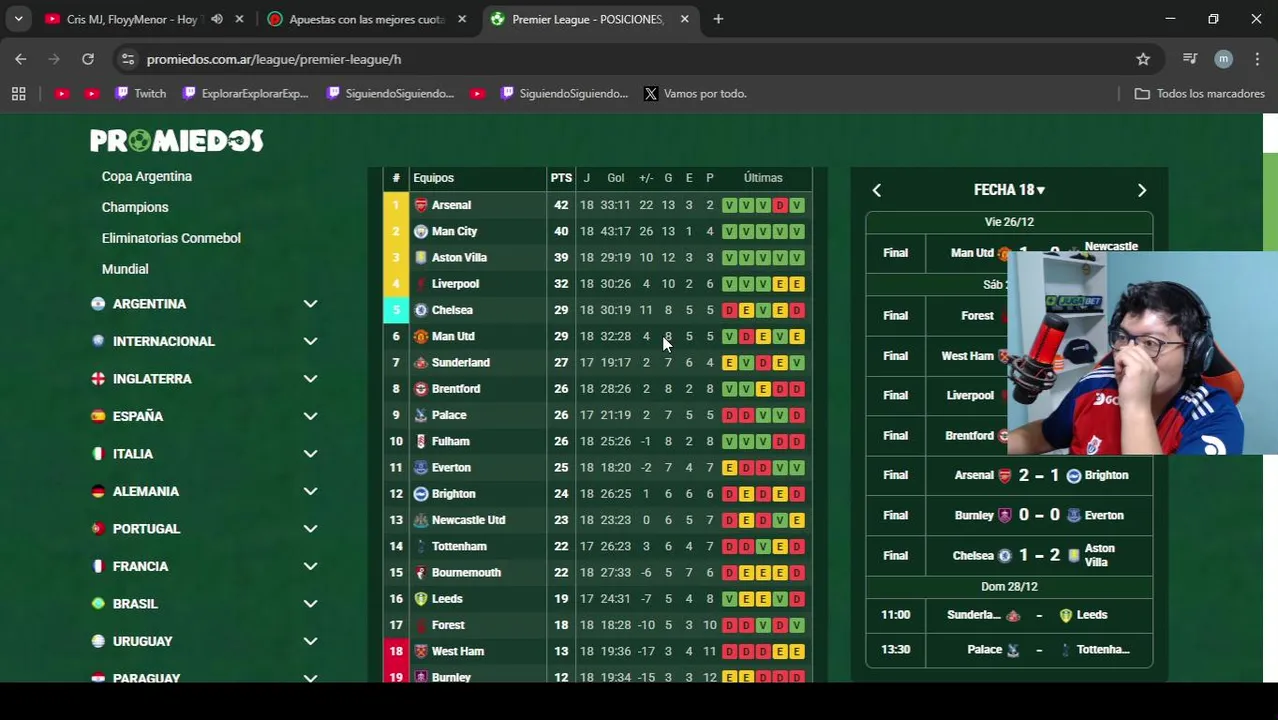
Task: Open the ExplorarExplorarExp bookmark
Action: pos(245,93)
